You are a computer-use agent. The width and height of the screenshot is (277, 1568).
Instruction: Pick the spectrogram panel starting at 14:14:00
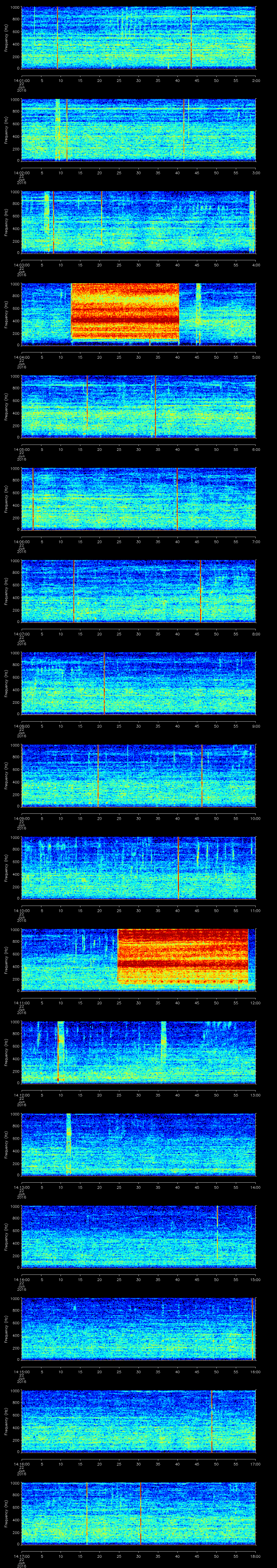tap(139, 1237)
